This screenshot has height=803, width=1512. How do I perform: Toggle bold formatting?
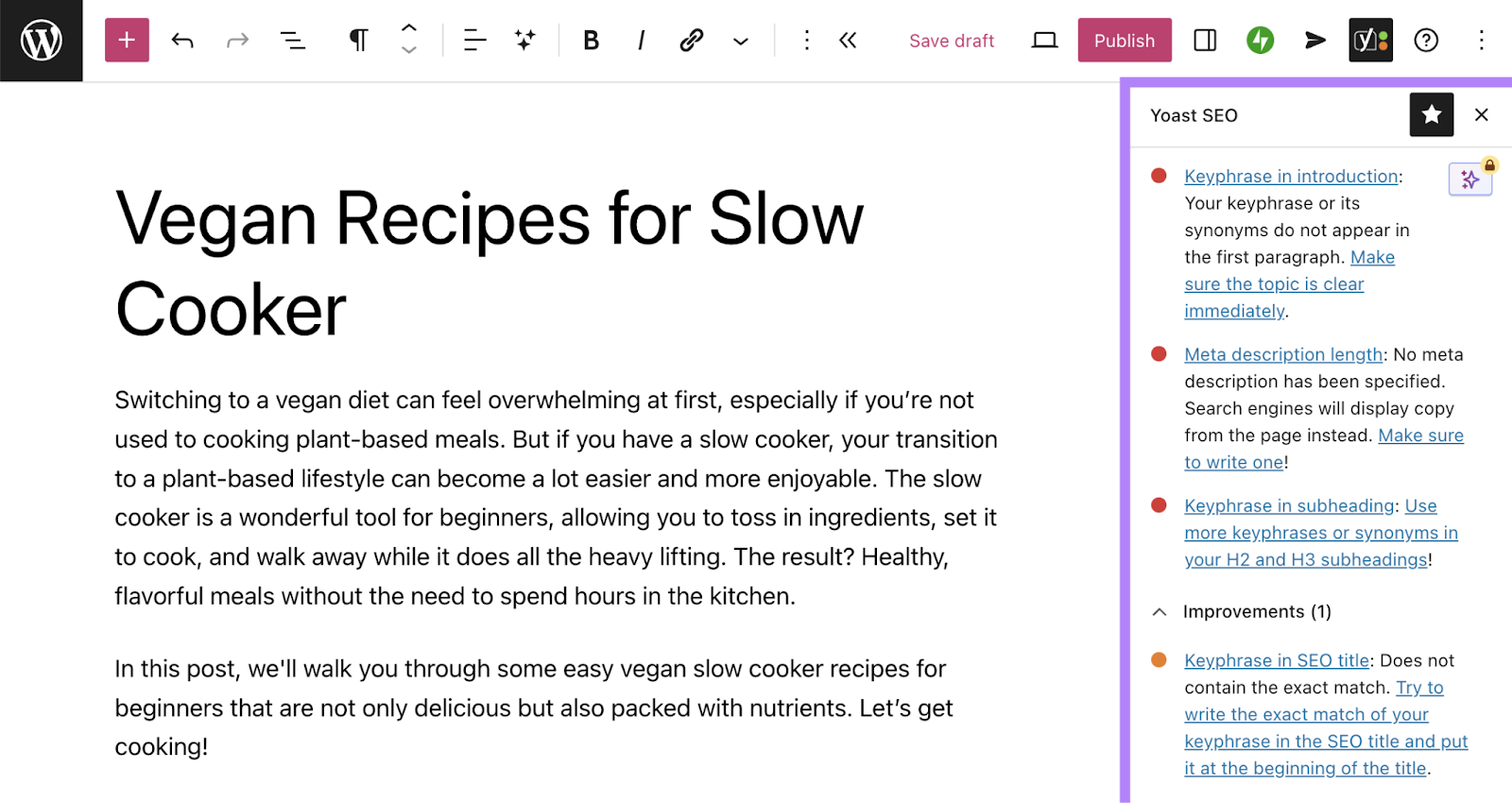(x=591, y=41)
